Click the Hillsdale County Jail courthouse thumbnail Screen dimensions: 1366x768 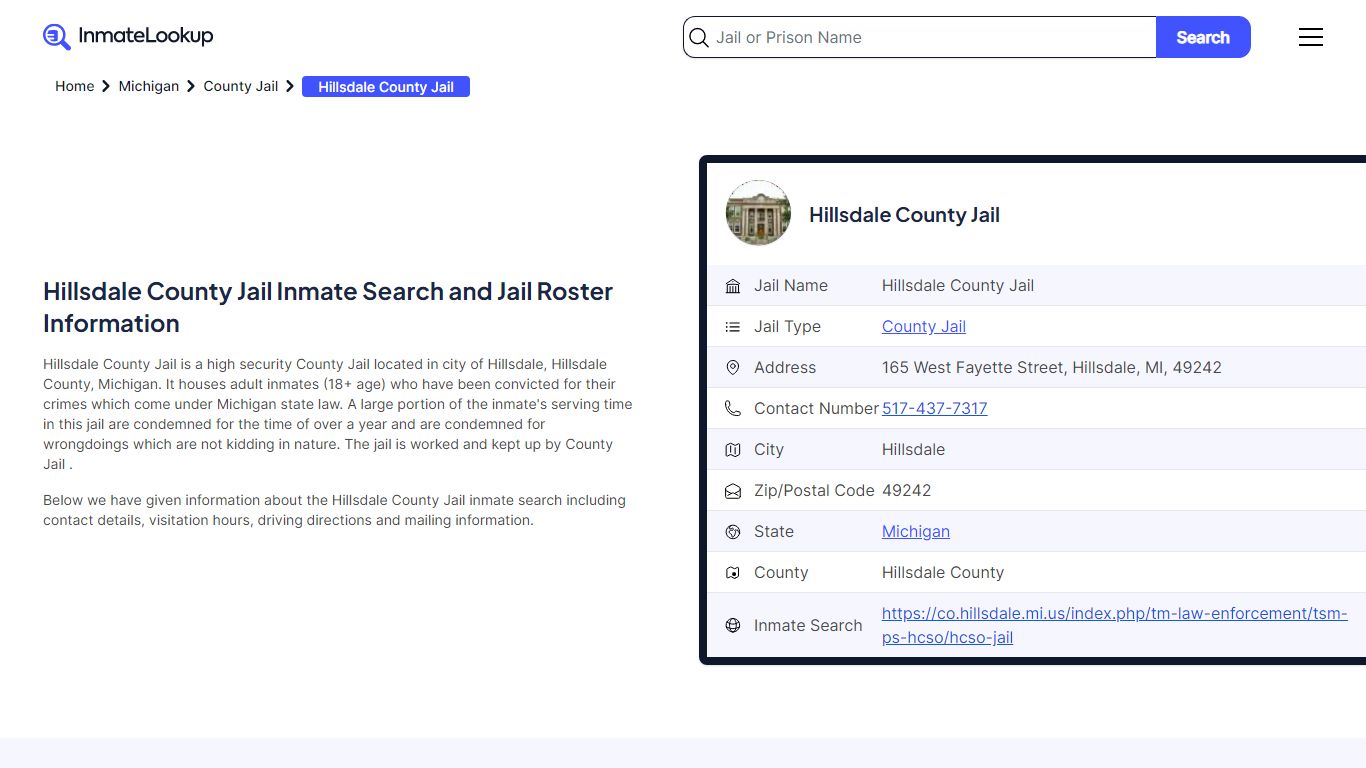pos(758,213)
